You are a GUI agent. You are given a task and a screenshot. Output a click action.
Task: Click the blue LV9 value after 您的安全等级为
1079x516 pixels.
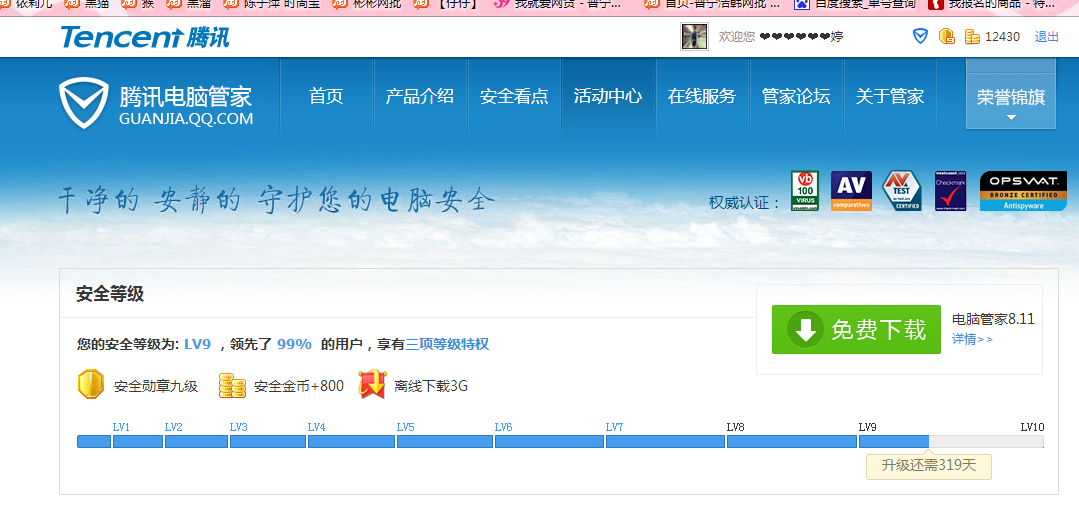197,344
